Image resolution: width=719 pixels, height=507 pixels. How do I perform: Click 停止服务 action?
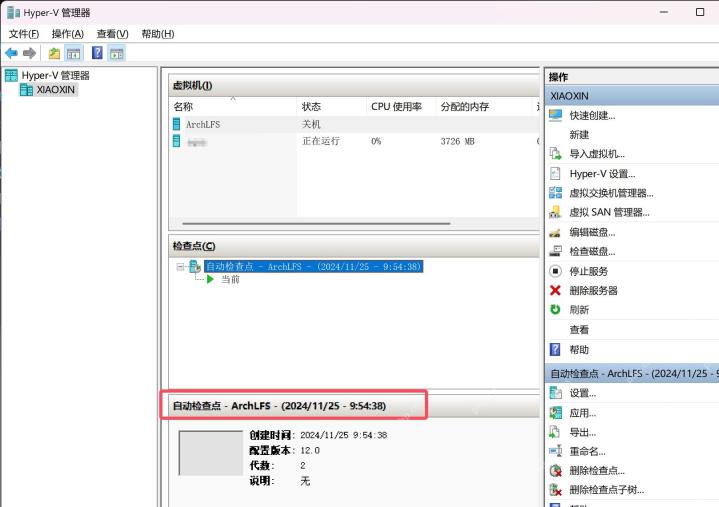point(588,271)
